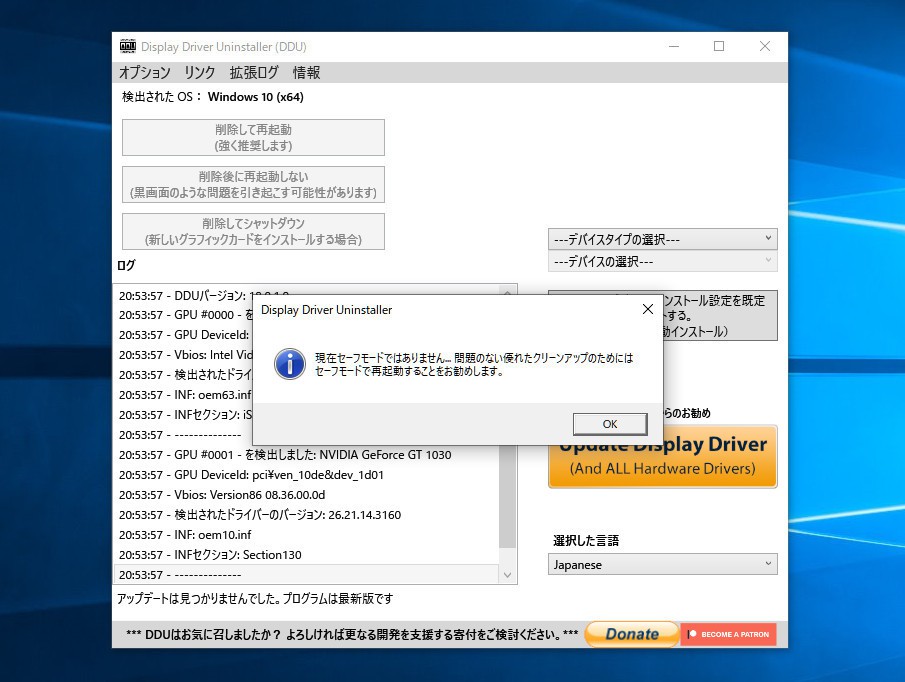Click the DDU app icon in title bar
Screen dimensions: 905x682
tap(128, 46)
